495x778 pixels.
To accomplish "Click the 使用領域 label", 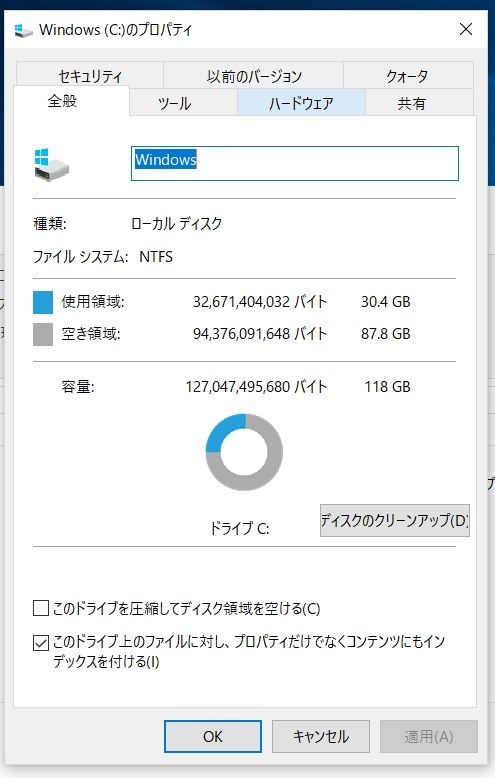I will point(93,302).
